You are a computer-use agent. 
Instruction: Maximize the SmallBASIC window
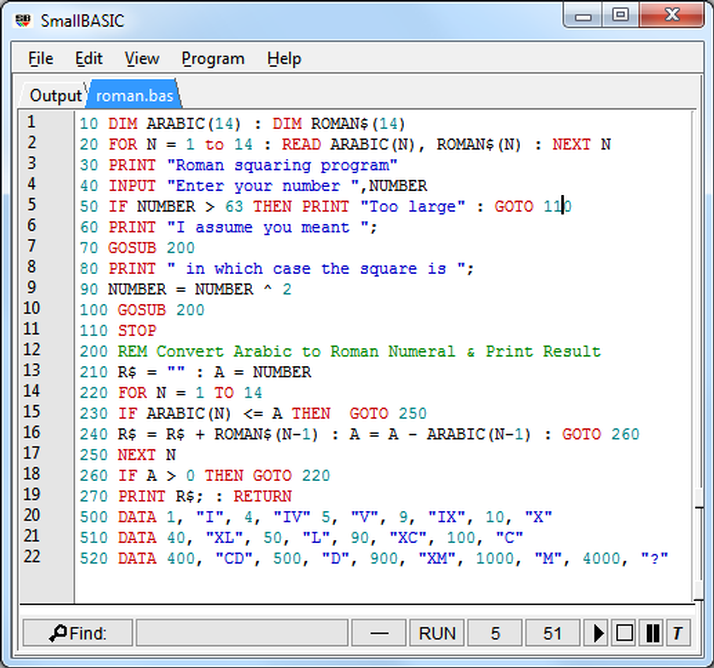(x=621, y=15)
